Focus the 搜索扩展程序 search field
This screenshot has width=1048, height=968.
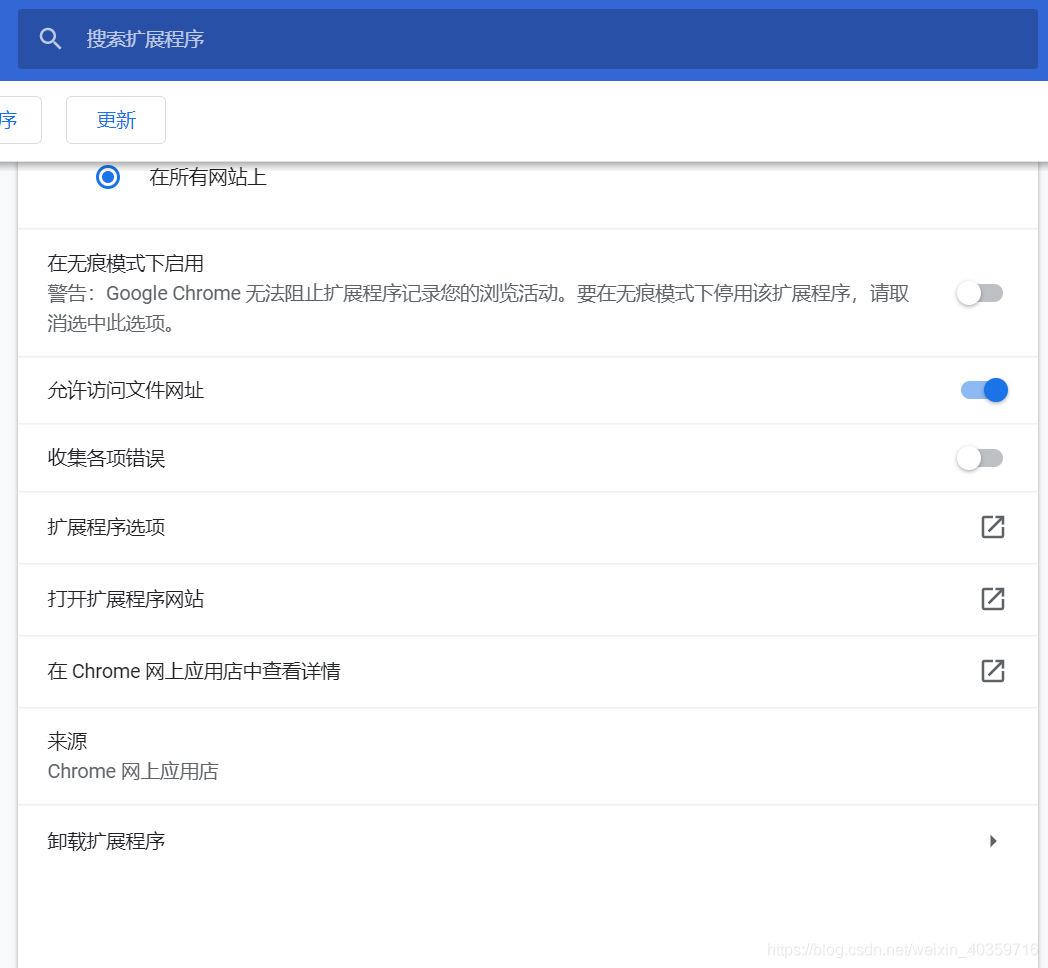[x=527, y=39]
